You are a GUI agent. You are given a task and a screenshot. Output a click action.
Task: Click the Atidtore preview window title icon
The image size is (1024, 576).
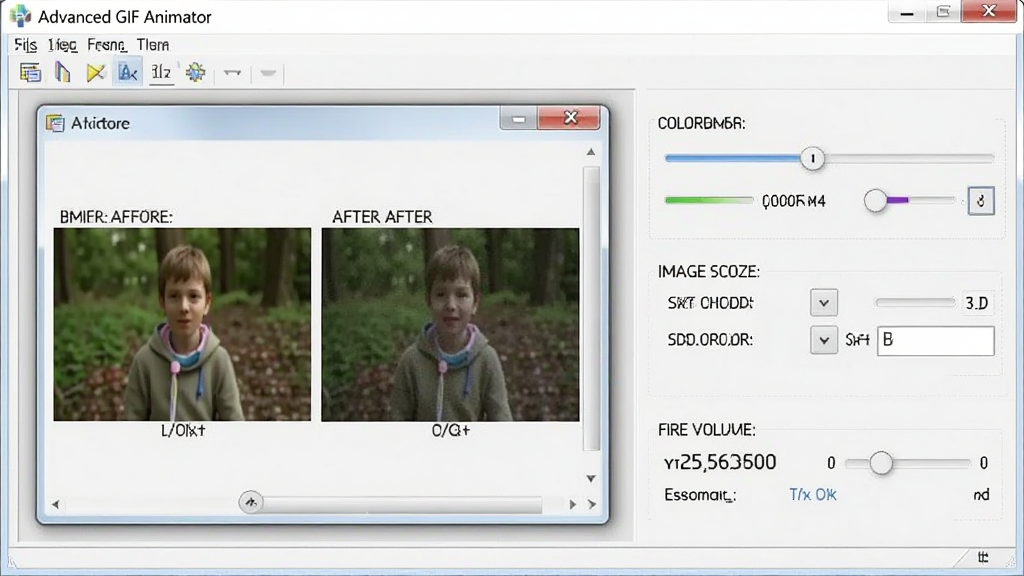coord(56,123)
